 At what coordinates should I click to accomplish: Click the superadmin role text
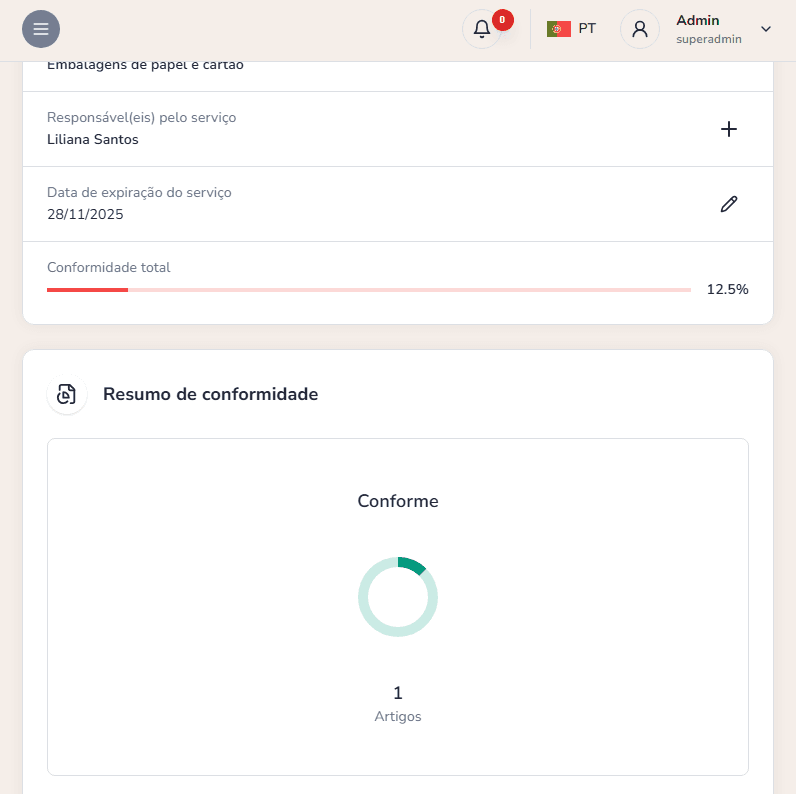tap(708, 39)
